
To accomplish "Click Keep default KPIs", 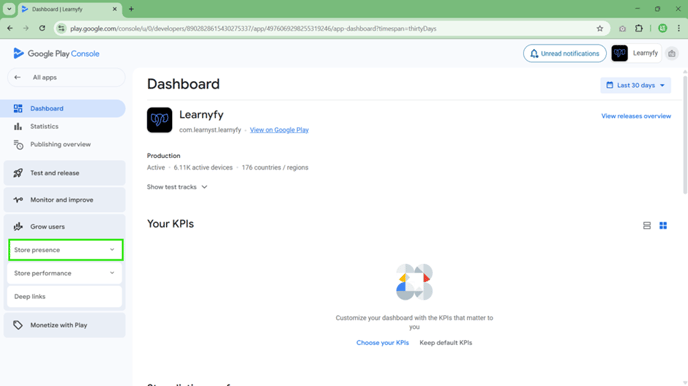I will tap(446, 343).
